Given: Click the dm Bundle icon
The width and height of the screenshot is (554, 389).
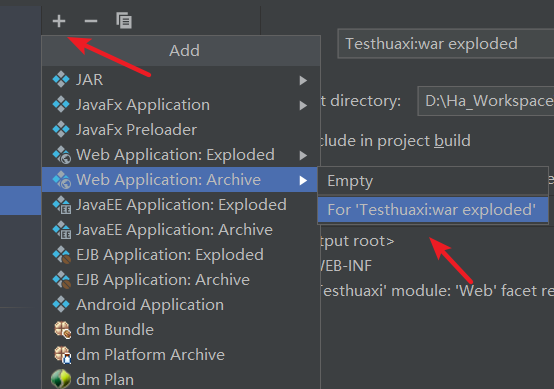Looking at the screenshot, I should coord(62,330).
